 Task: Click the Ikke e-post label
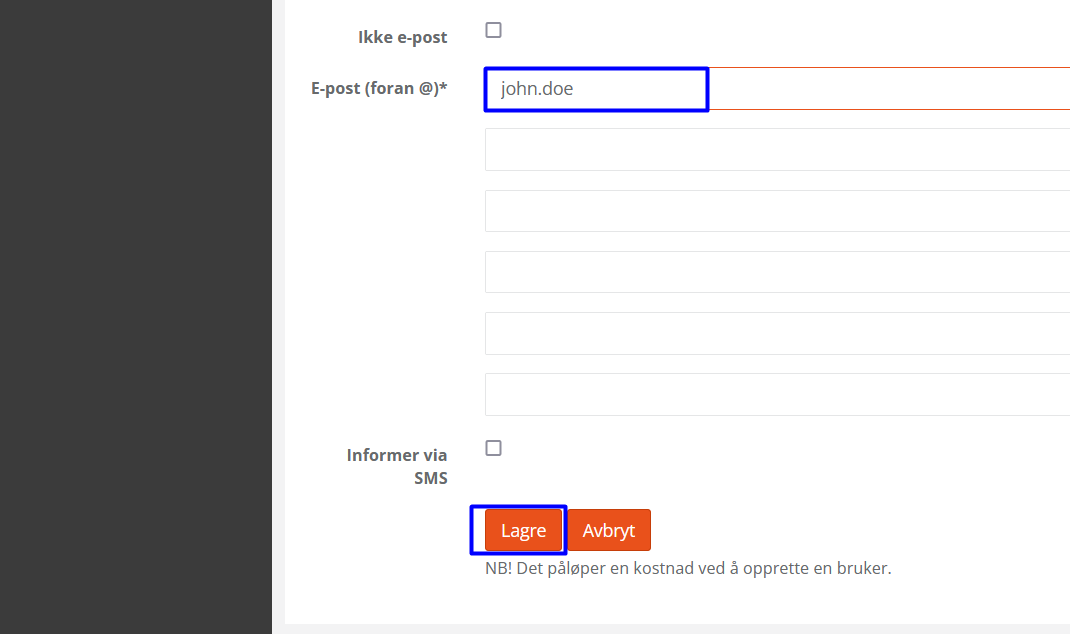pos(403,37)
